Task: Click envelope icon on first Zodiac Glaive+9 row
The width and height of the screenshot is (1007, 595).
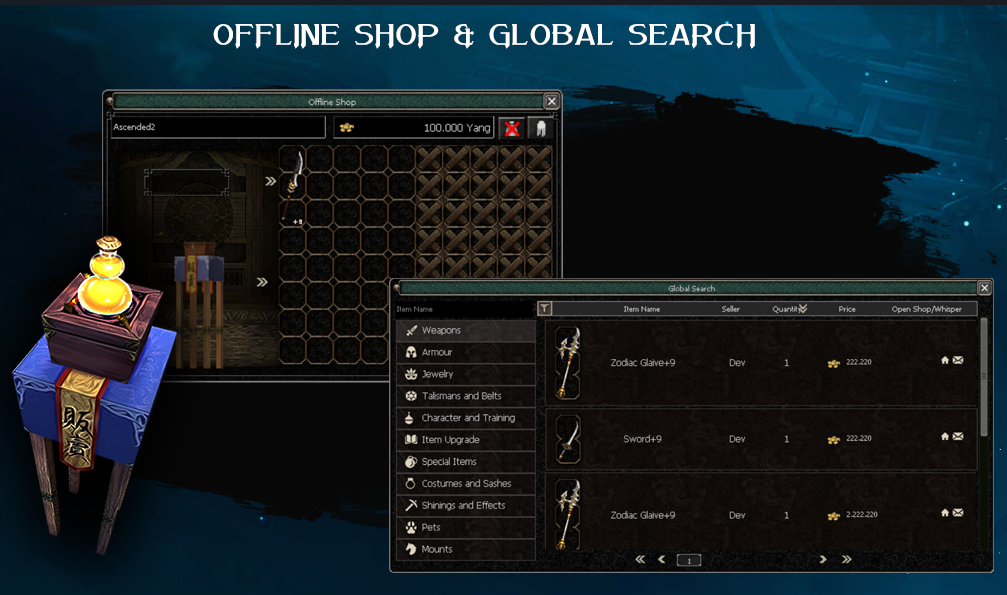Action: coord(958,360)
